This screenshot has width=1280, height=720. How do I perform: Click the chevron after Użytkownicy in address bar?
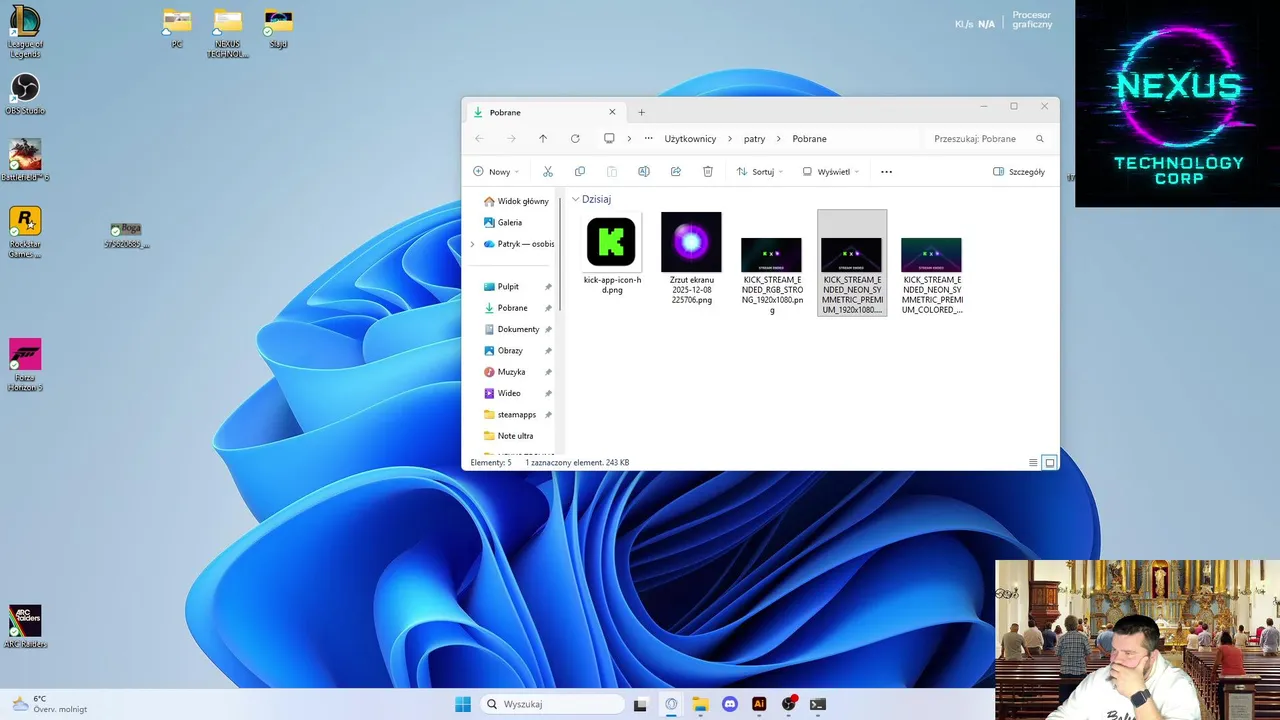731,139
